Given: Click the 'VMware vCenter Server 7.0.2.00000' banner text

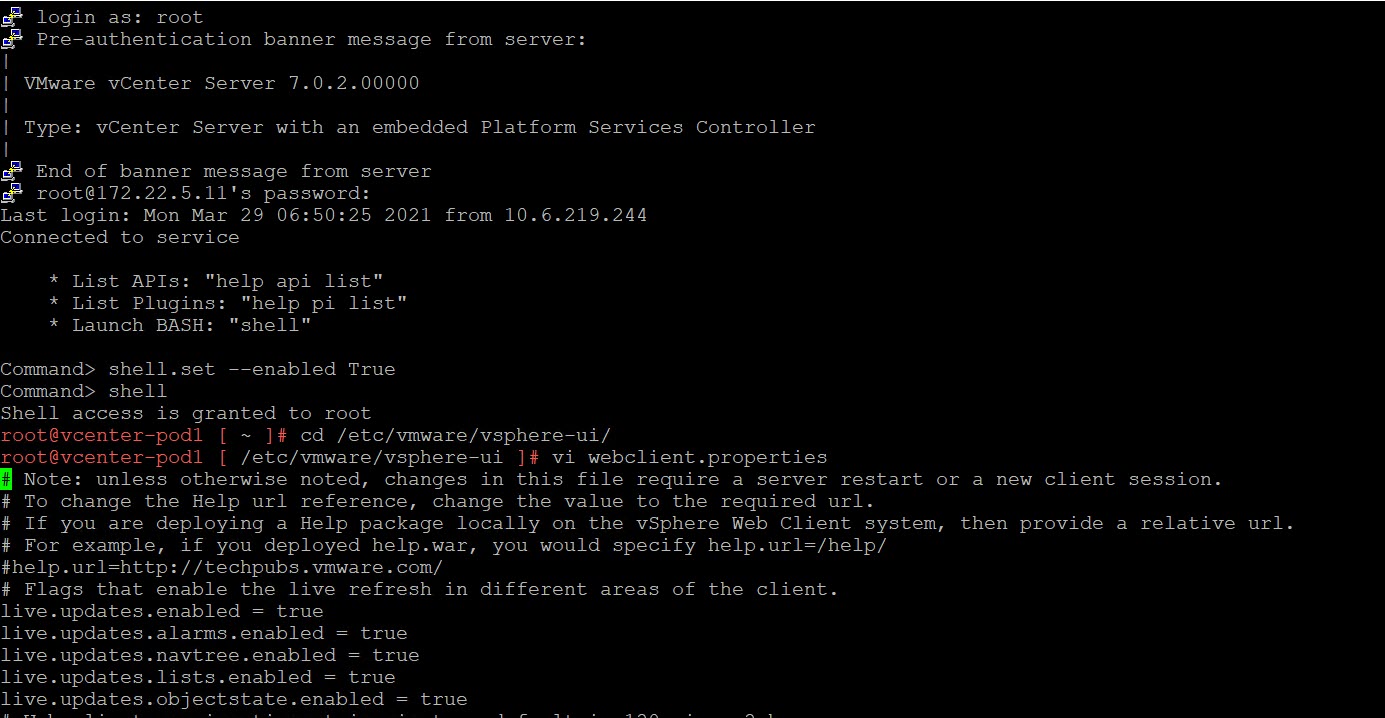Looking at the screenshot, I should (x=221, y=83).
